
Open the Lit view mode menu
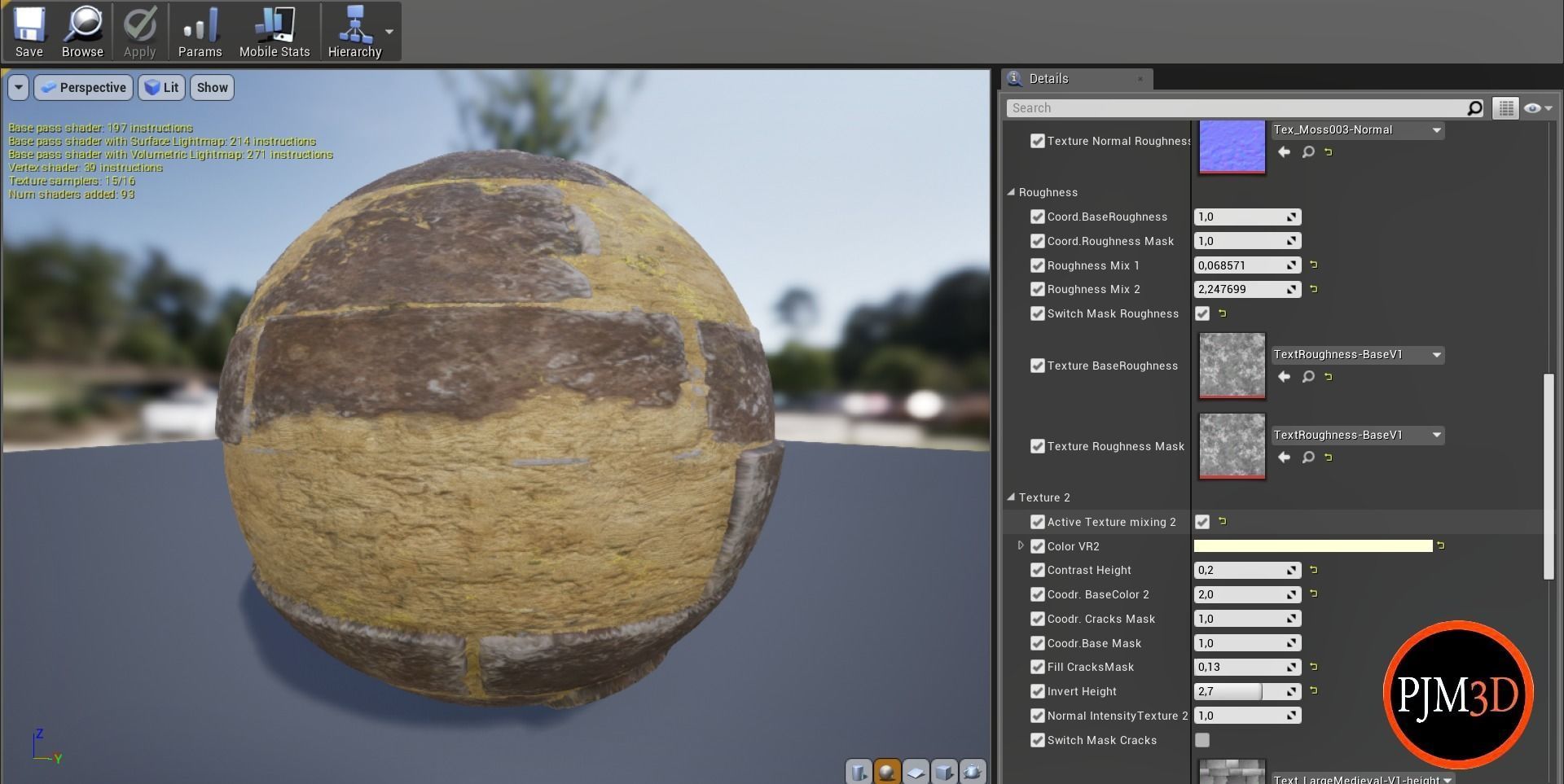(161, 87)
